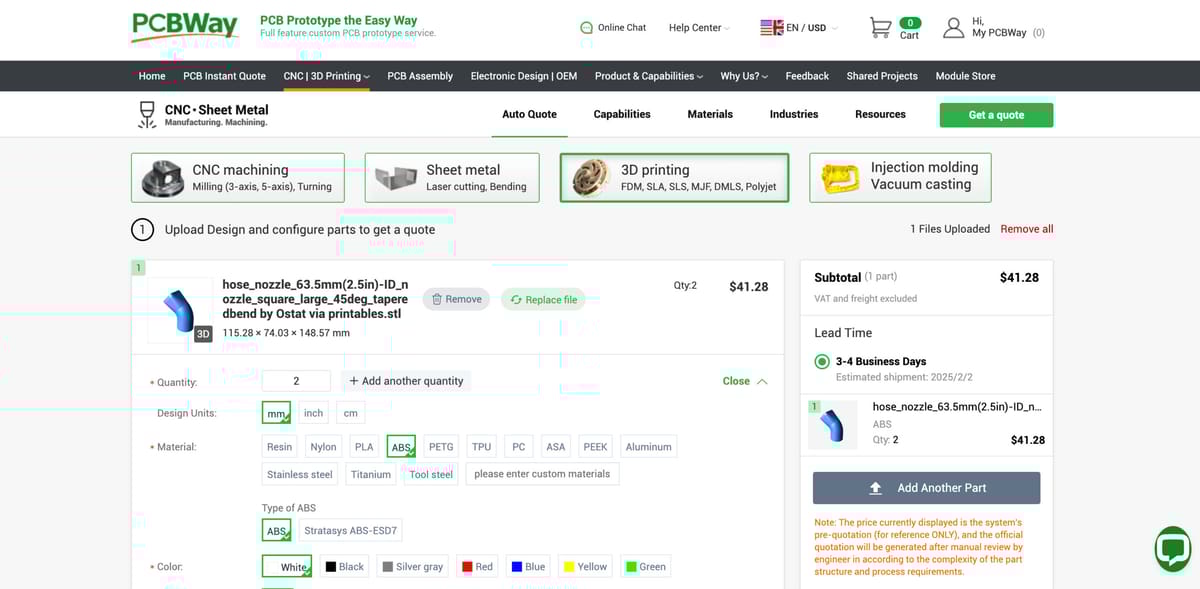Expand the Help Center dropdown

coord(699,28)
